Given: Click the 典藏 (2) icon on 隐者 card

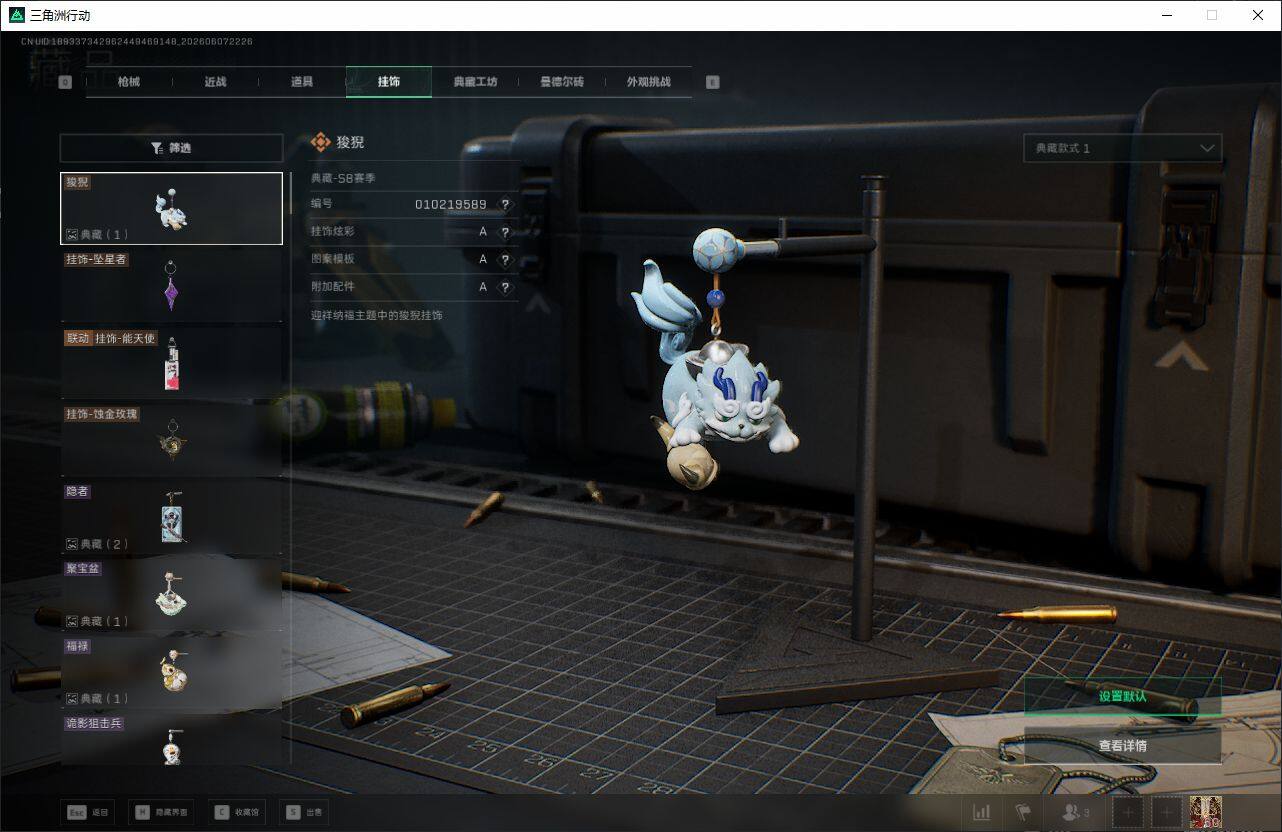Looking at the screenshot, I should tap(72, 544).
